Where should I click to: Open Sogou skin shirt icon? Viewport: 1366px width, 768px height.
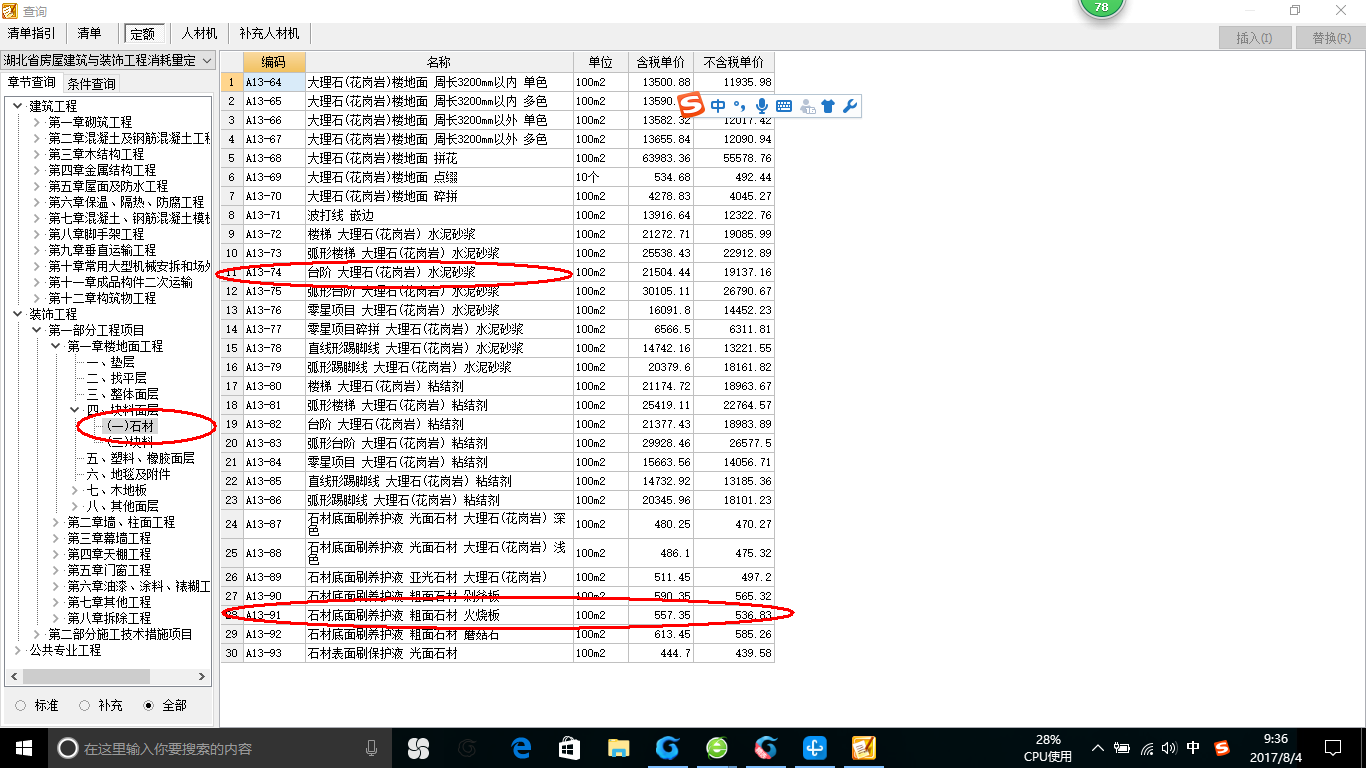click(x=828, y=106)
